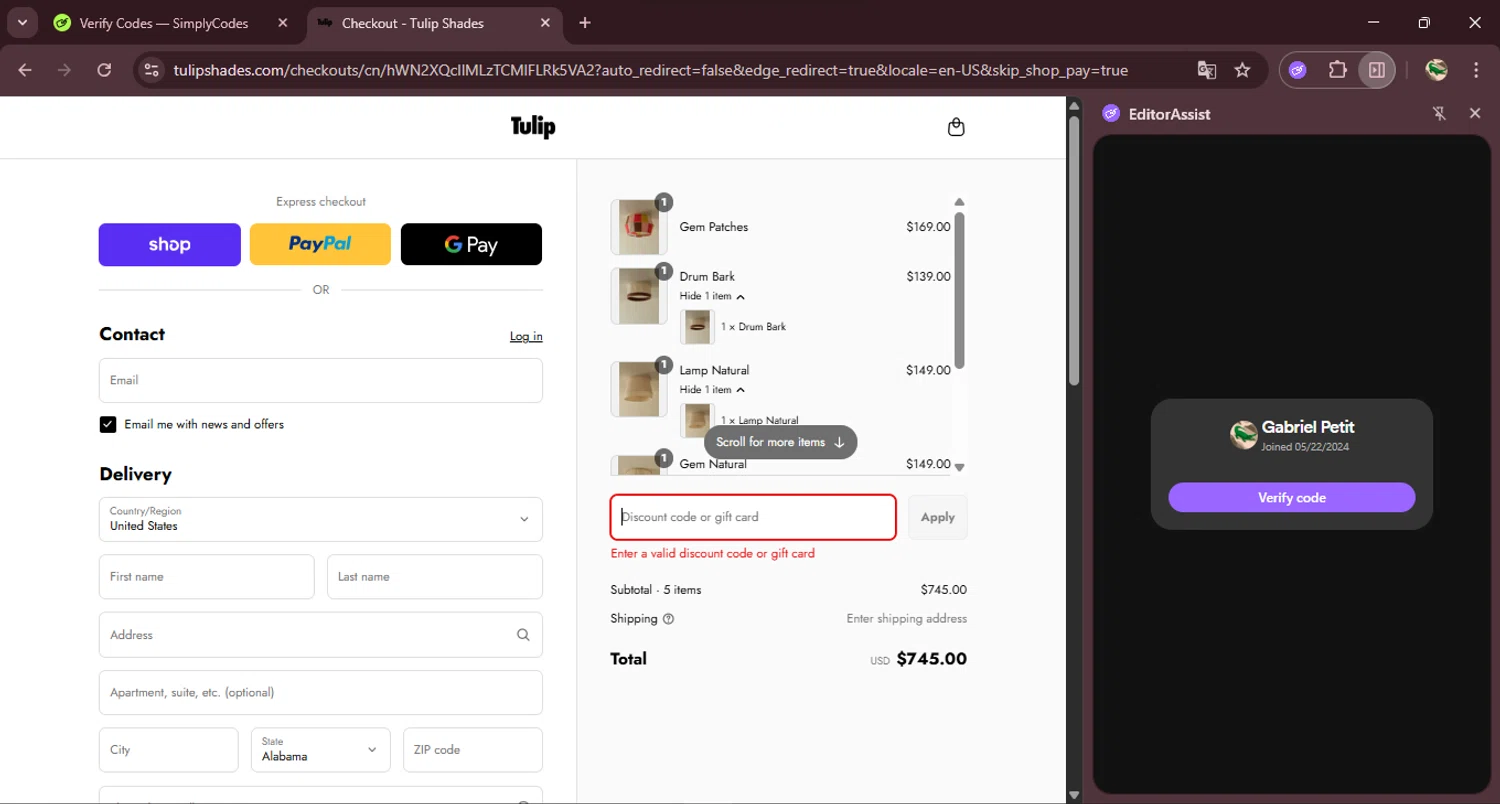Toggle the browser side panel icon
The image size is (1500, 804).
point(1377,70)
